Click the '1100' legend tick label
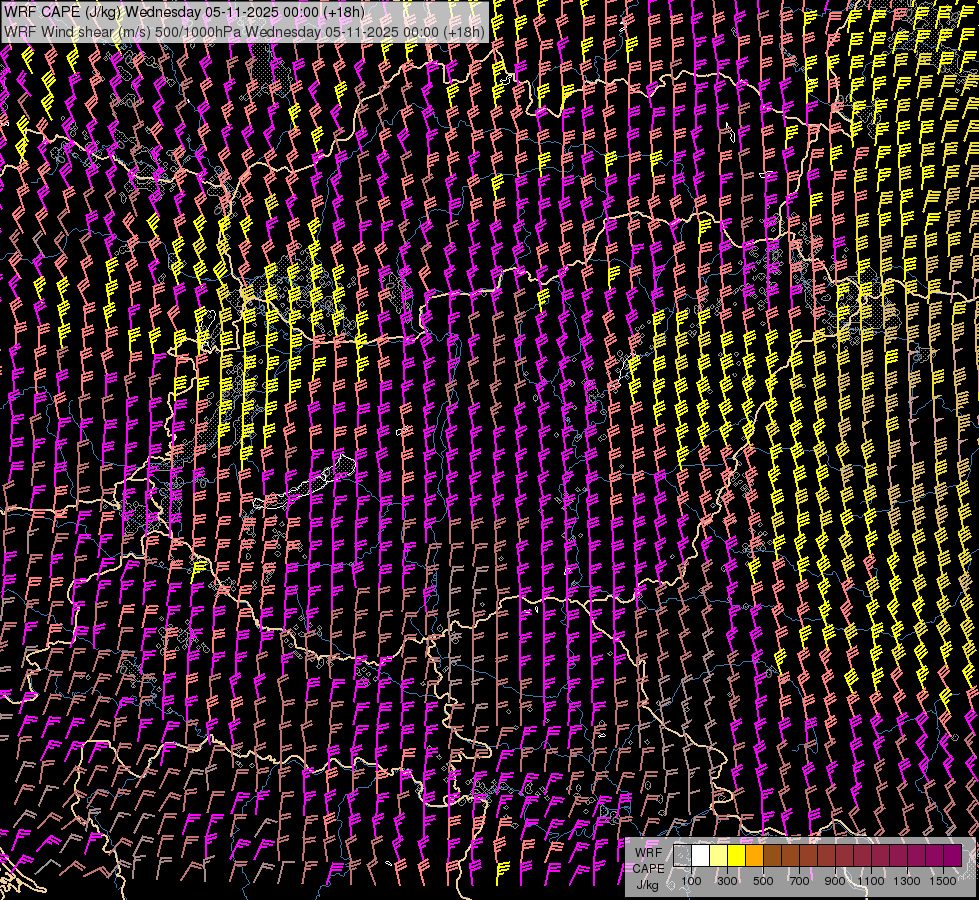The width and height of the screenshot is (979, 900). 870,881
